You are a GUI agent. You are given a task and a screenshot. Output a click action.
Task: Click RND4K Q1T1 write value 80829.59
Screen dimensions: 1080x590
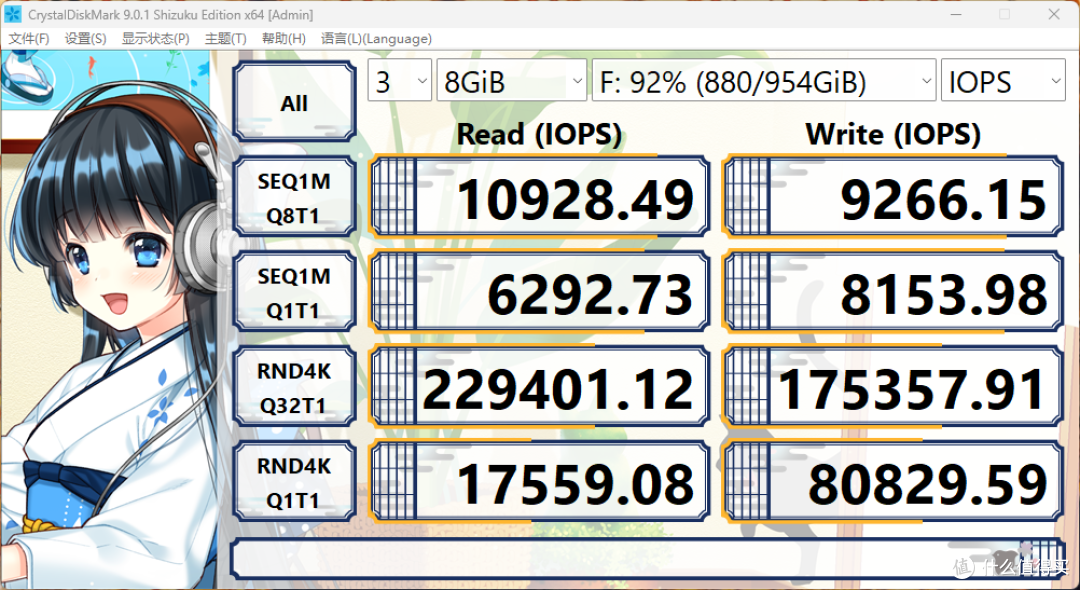click(x=893, y=482)
